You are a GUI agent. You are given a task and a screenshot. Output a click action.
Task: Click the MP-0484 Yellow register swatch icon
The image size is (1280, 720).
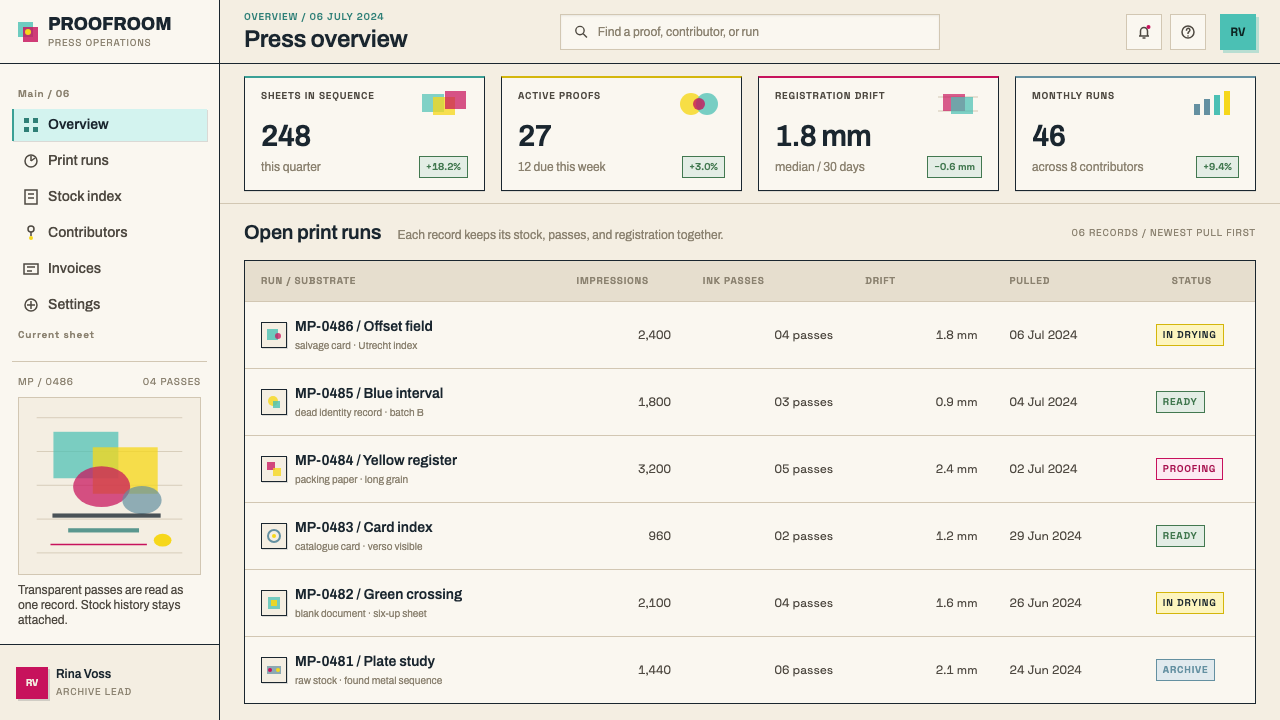click(274, 469)
